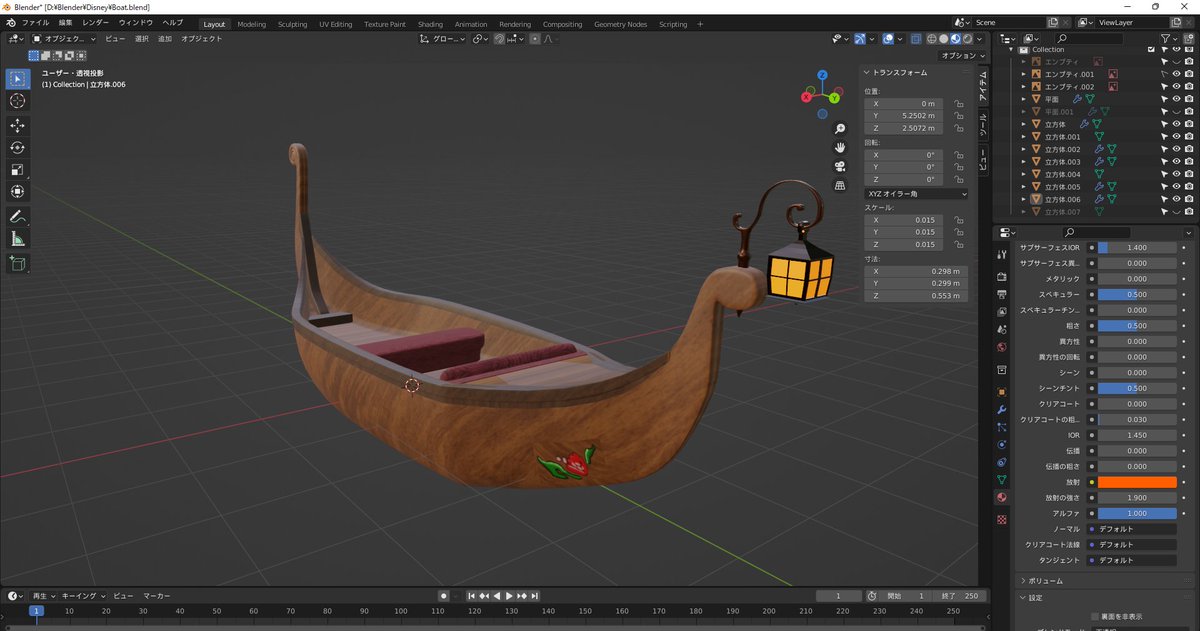Adjust the アルファ slider
This screenshot has width=1200, height=631.
tap(1137, 513)
